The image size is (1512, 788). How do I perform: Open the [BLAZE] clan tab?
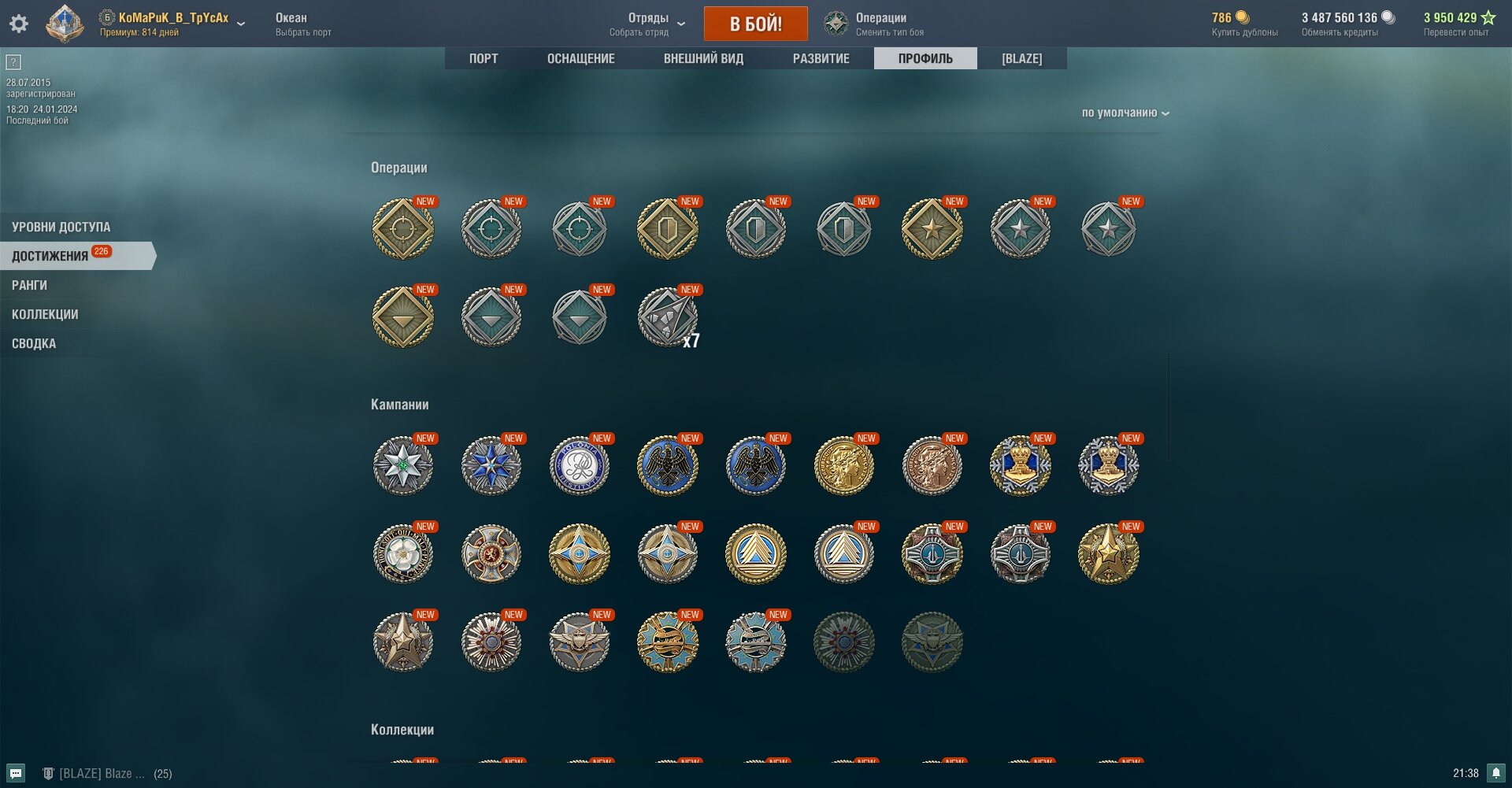click(x=1021, y=58)
